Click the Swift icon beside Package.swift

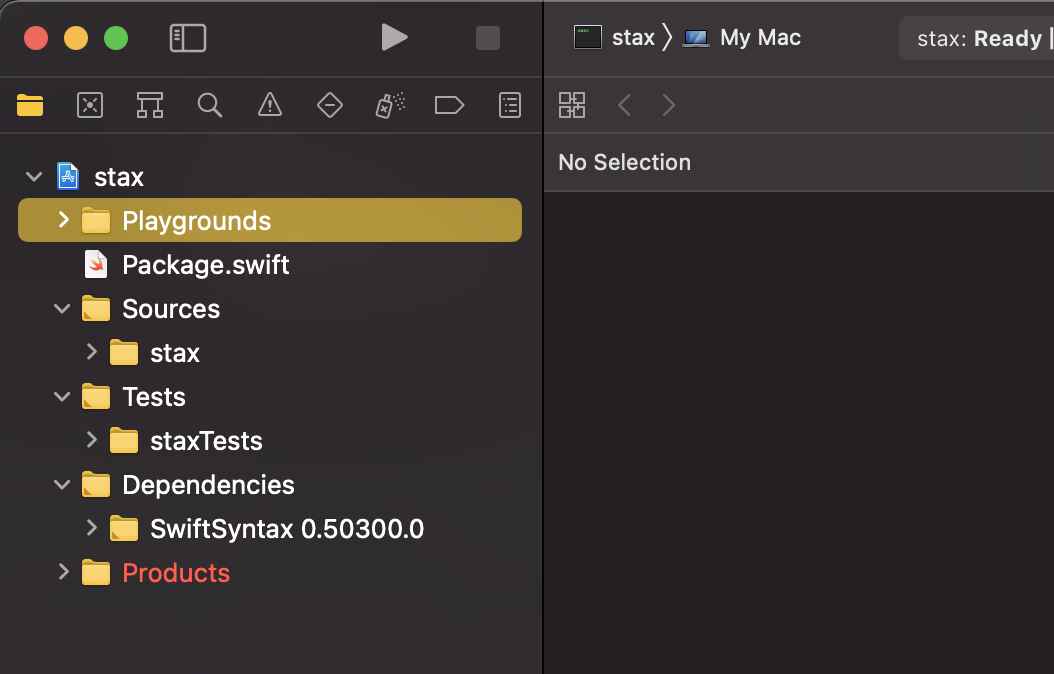(x=95, y=264)
